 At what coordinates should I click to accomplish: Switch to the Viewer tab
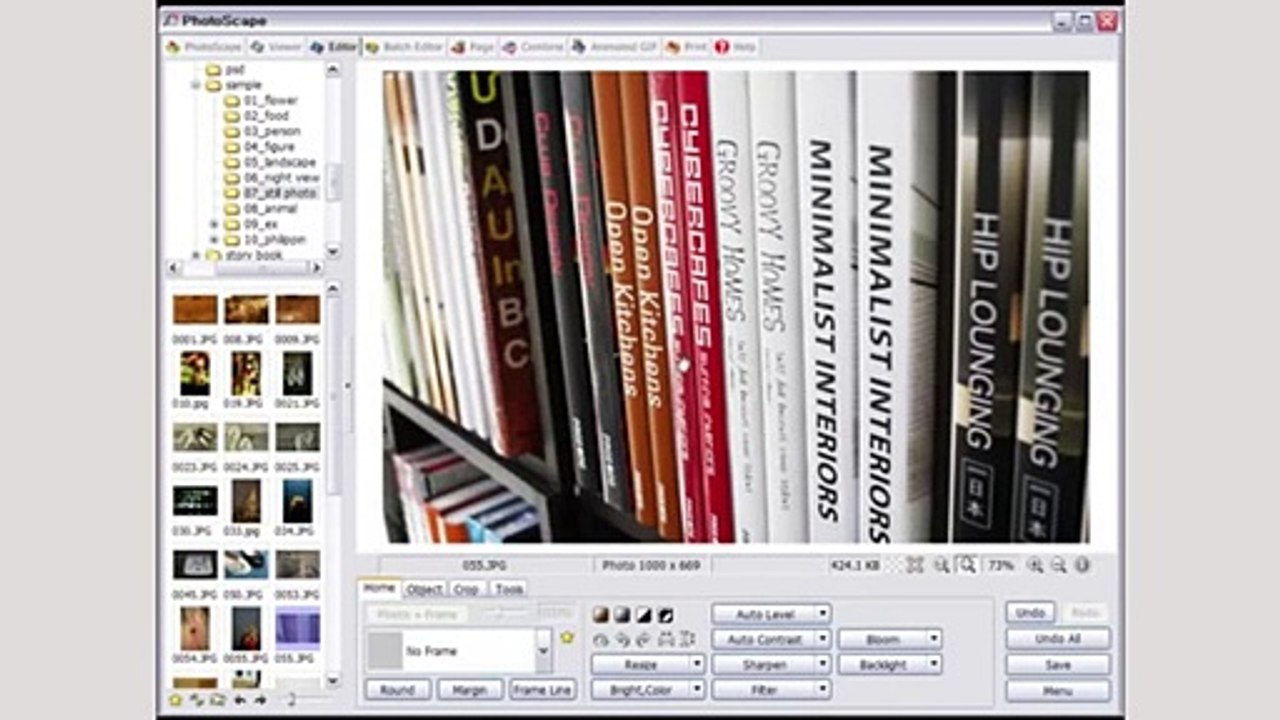(x=275, y=47)
